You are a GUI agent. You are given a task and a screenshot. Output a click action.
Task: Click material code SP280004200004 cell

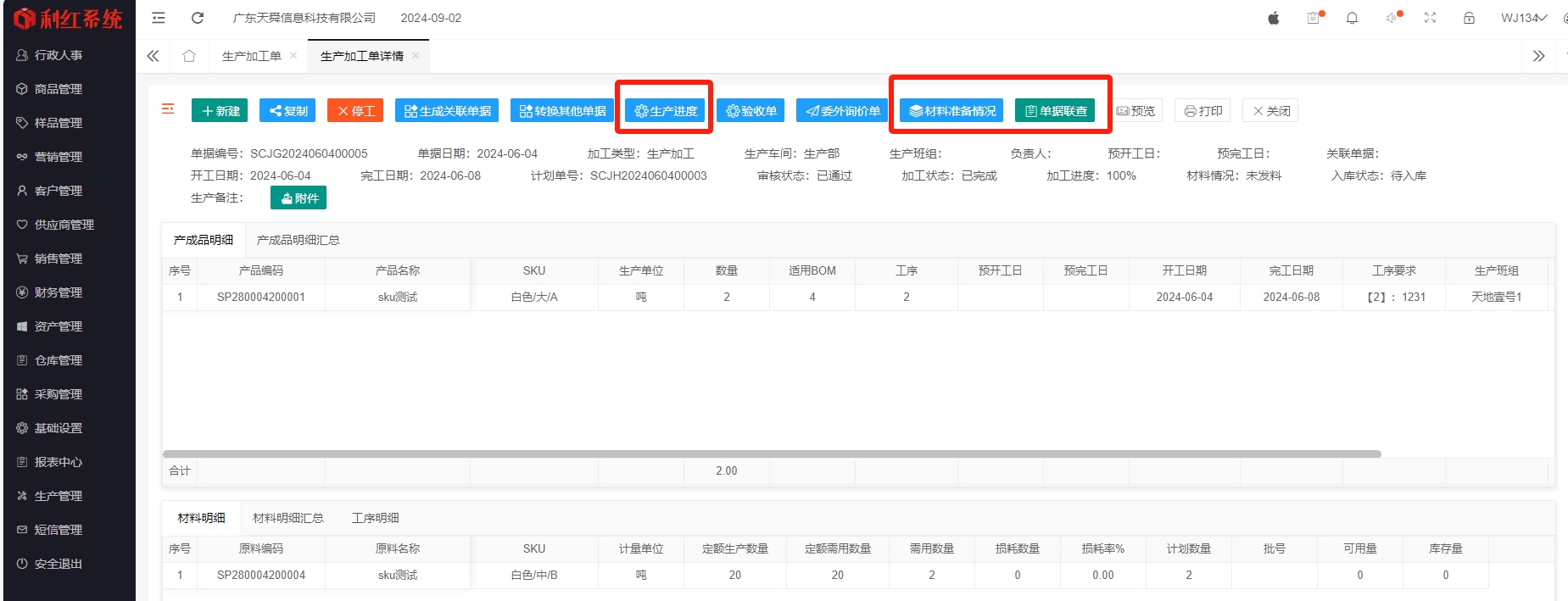point(261,576)
